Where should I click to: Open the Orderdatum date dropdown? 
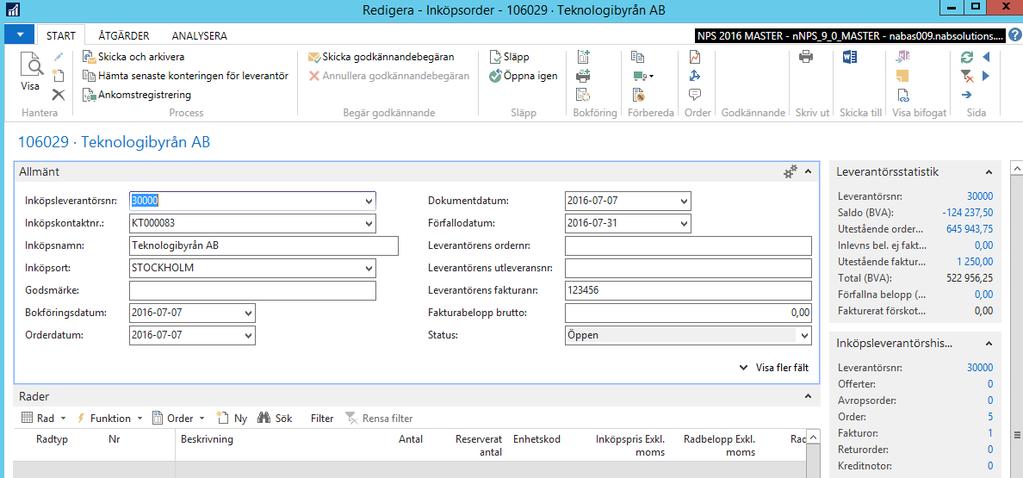click(248, 335)
